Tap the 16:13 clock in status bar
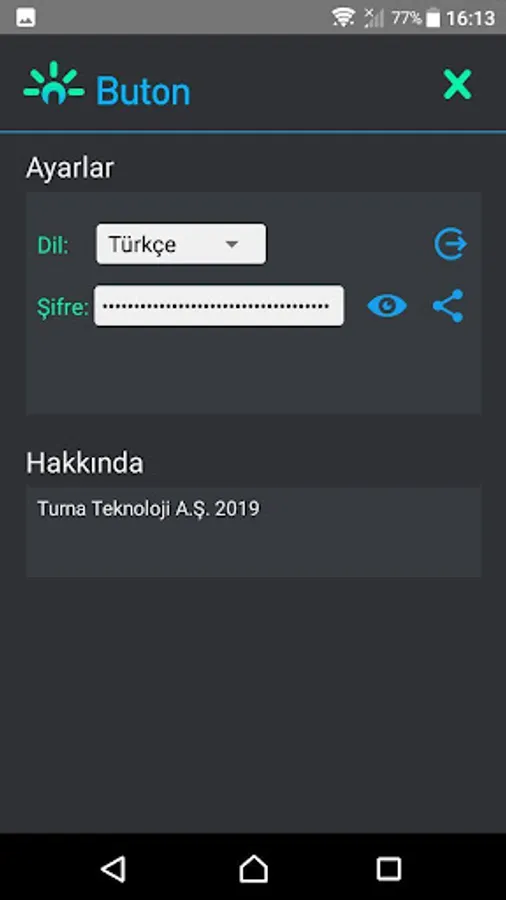The height and width of the screenshot is (900, 506). pos(470,18)
